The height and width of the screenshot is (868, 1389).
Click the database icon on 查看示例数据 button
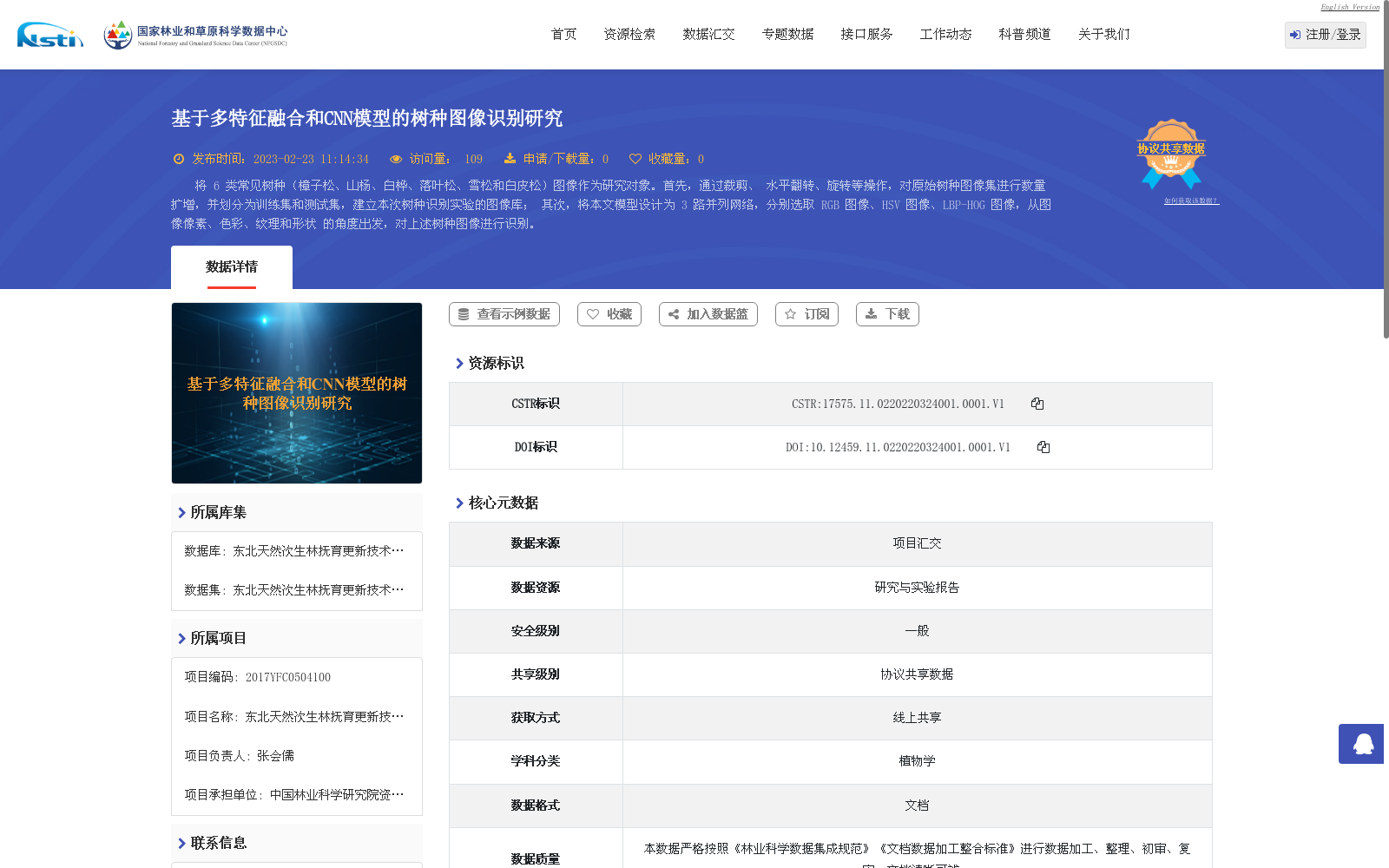pos(463,314)
